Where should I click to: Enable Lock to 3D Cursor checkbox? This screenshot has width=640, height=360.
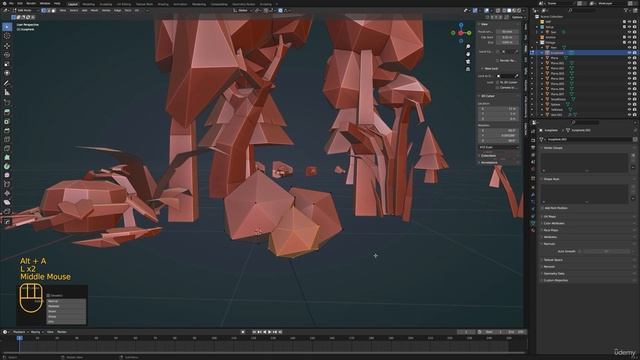pos(498,82)
